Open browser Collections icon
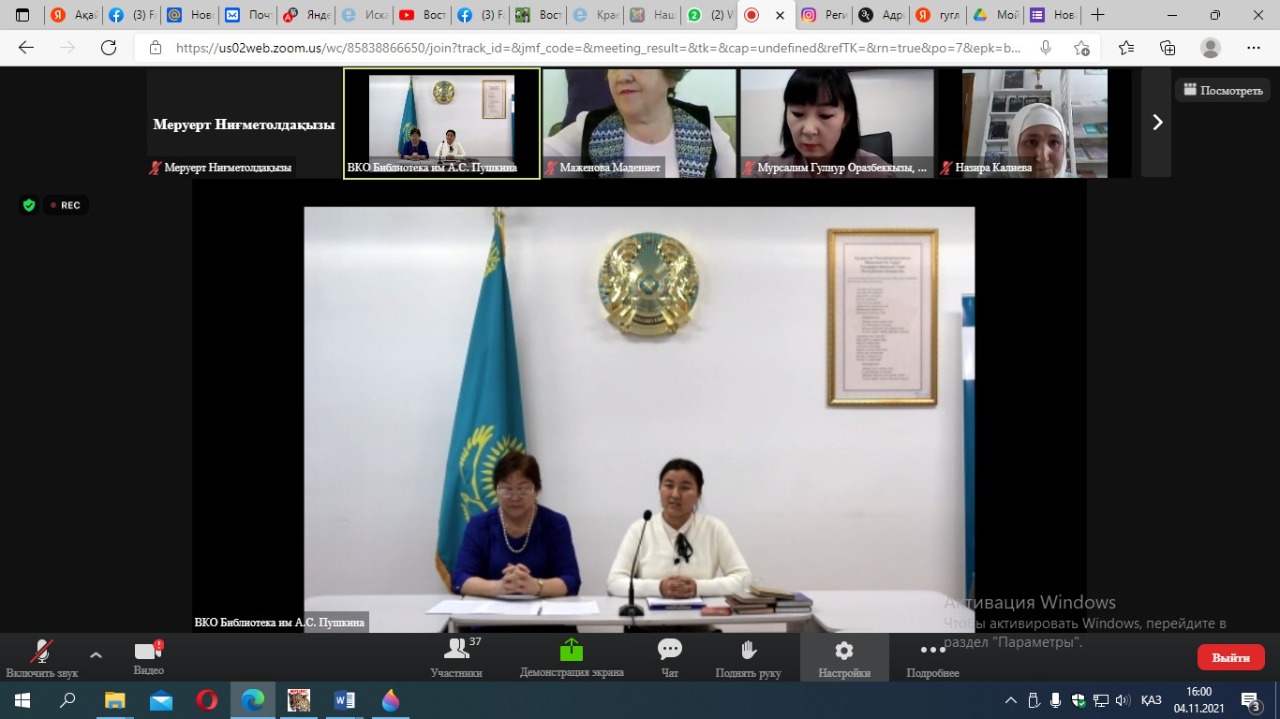 coord(1167,47)
